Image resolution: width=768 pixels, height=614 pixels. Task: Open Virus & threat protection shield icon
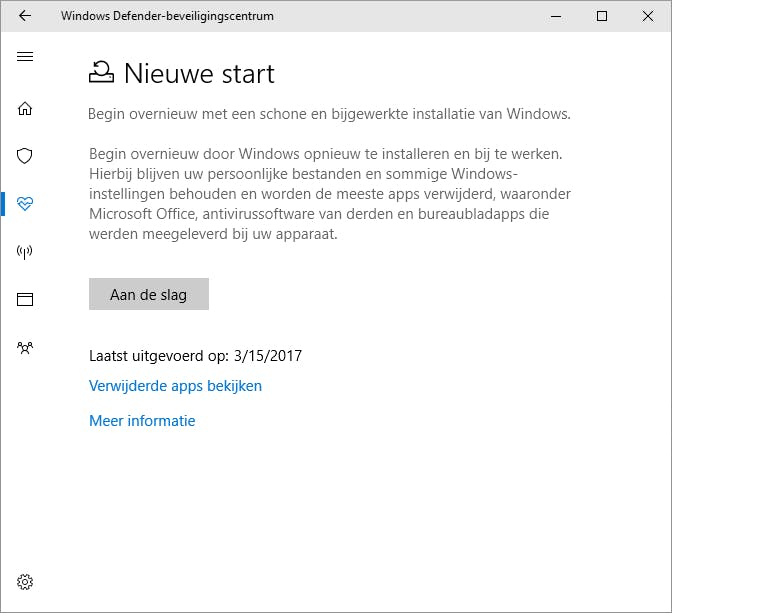coord(25,155)
